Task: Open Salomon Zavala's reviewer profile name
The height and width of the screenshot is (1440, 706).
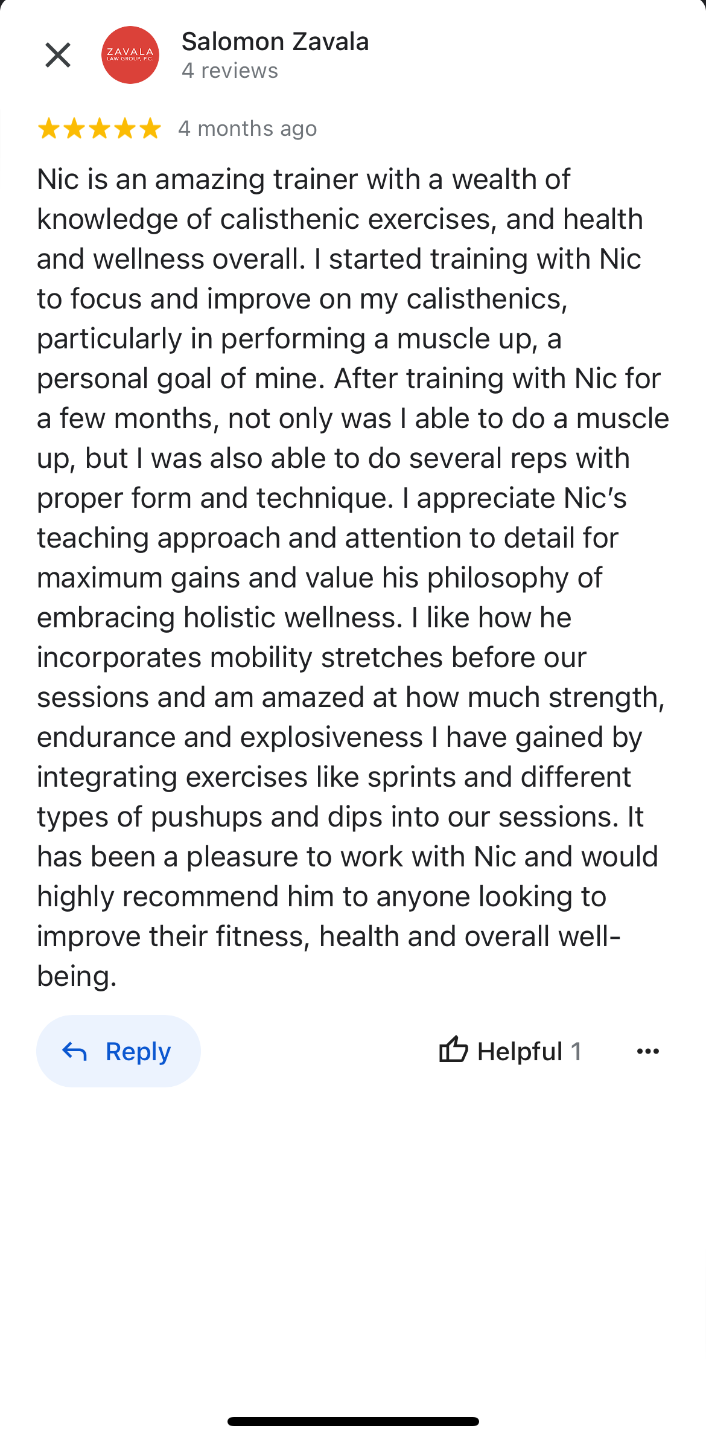Action: point(275,42)
